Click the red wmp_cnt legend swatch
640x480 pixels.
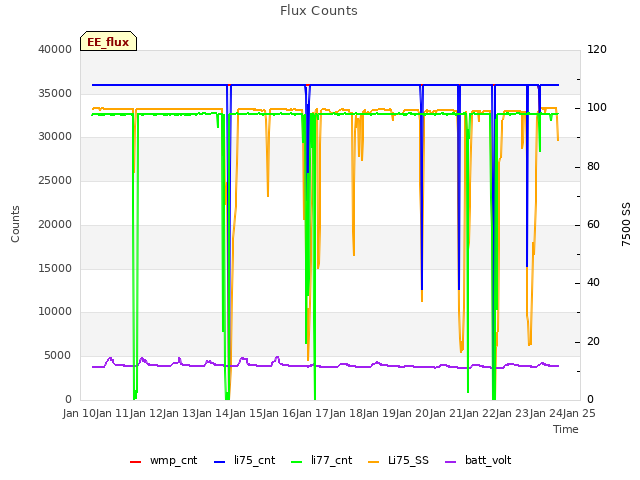pyautogui.click(x=136, y=462)
